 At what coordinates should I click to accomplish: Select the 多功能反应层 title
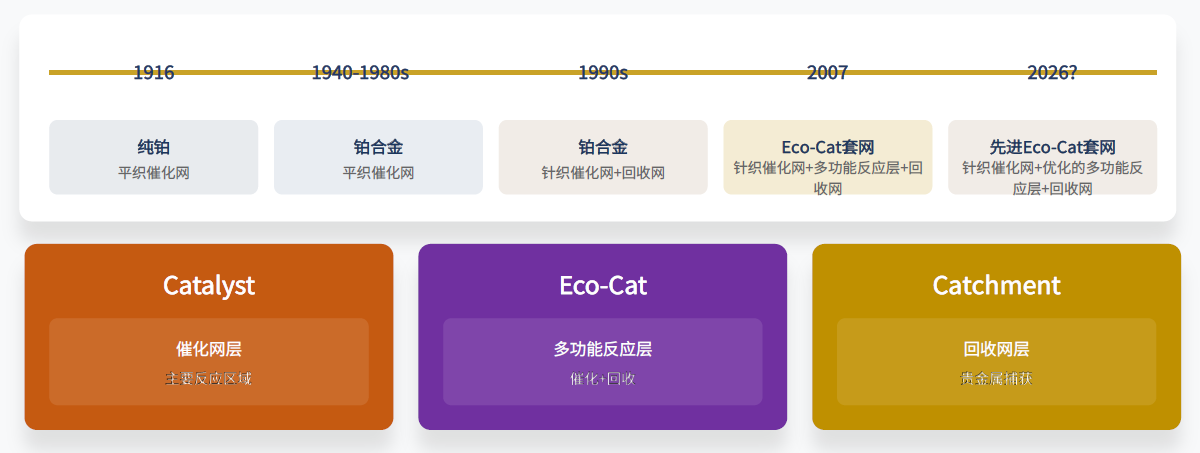point(603,349)
